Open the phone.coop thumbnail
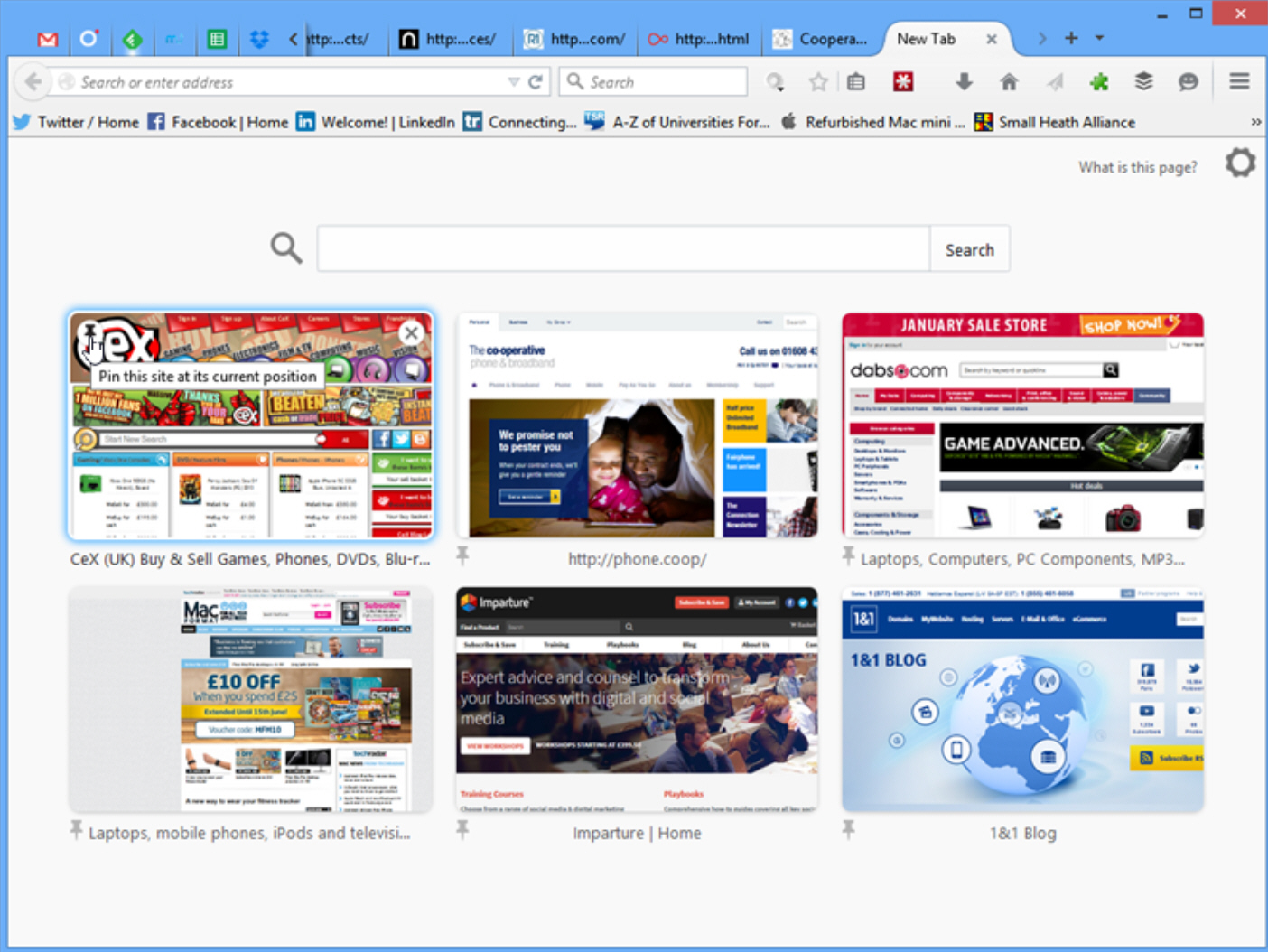Screen dimensions: 1268x952 (637, 426)
